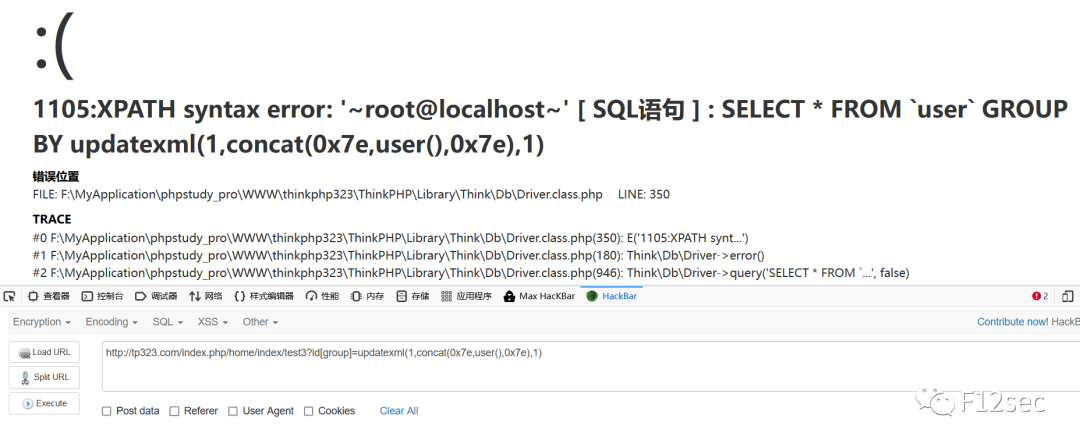This screenshot has width=1080, height=447.
Task: Click the 'LINE: 350' text
Action: (x=643, y=195)
